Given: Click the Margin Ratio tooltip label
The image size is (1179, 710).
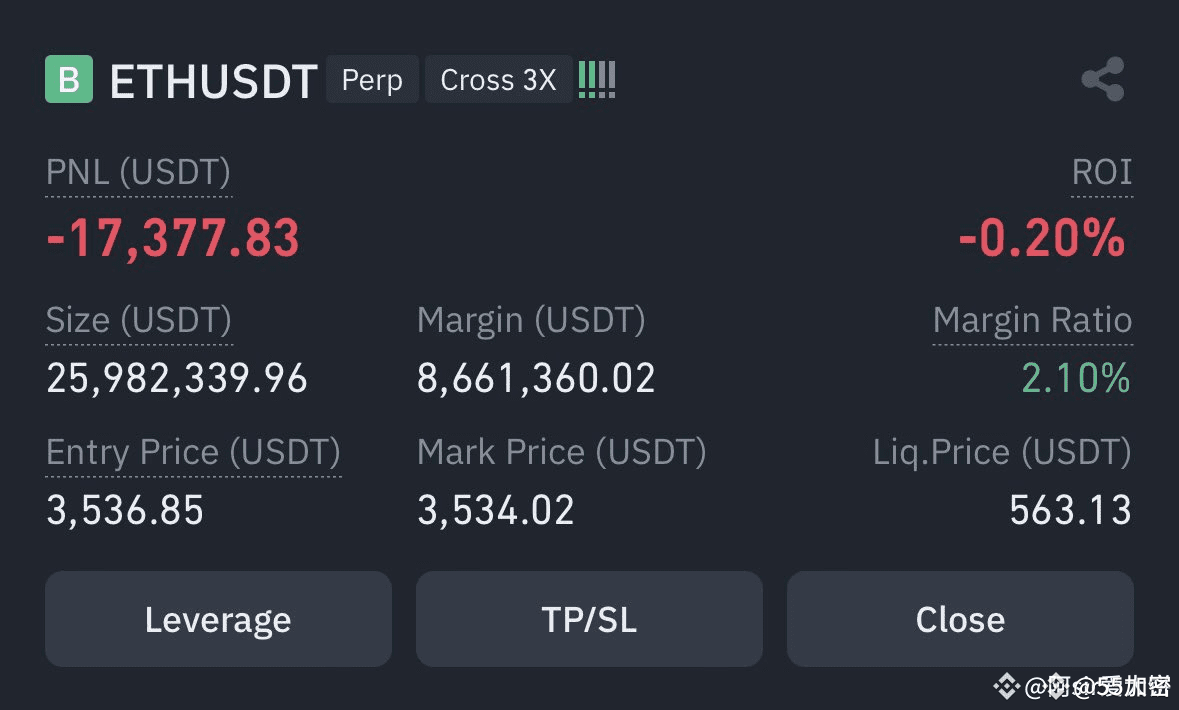Looking at the screenshot, I should pos(1032,320).
